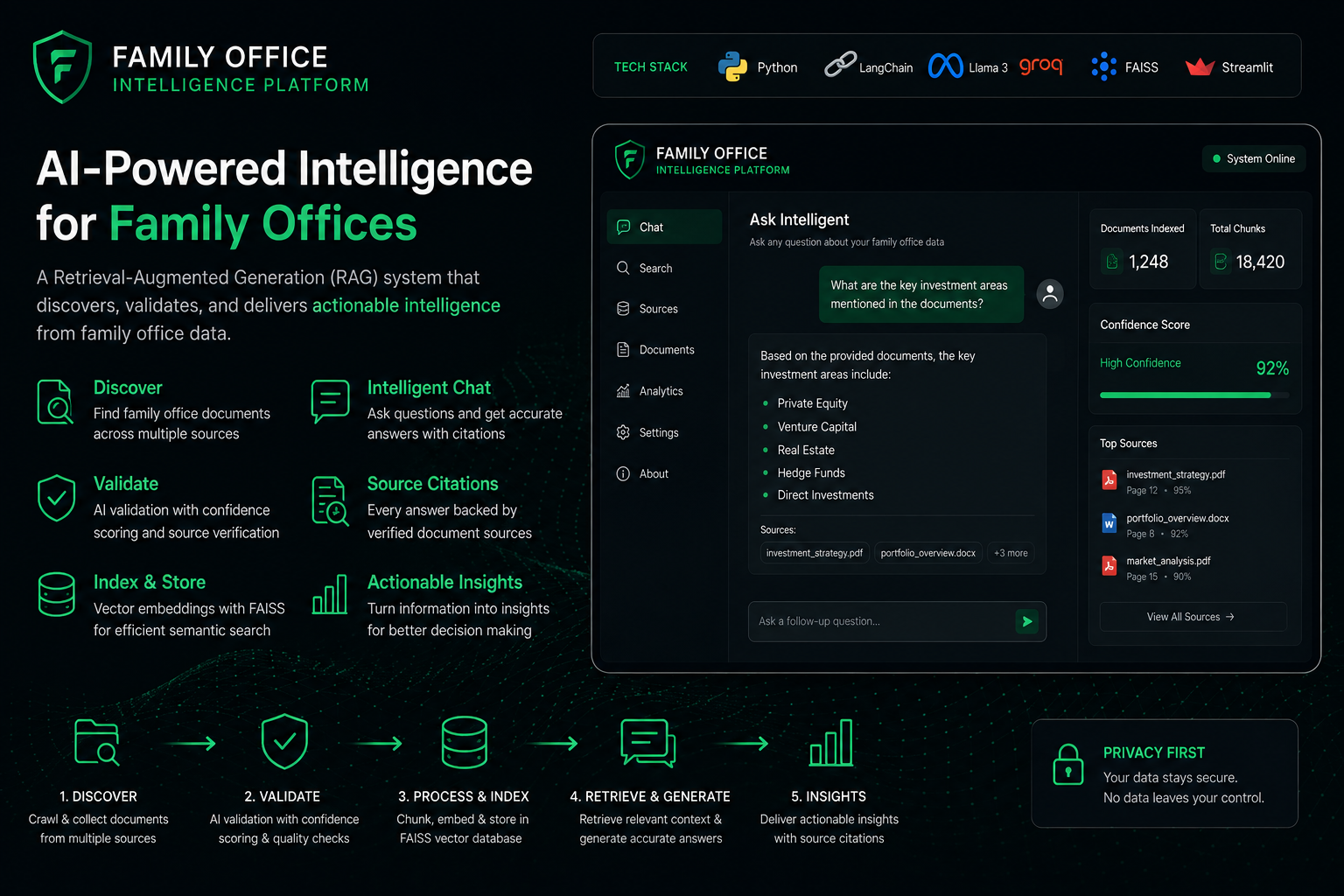The image size is (1344, 896).
Task: Click the Discover document-search feature icon
Action: coord(55,402)
